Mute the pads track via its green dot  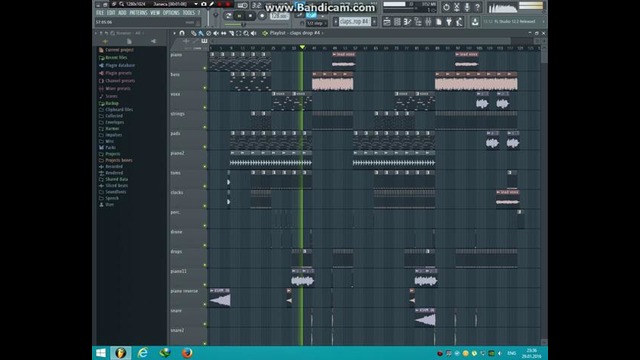click(x=205, y=147)
